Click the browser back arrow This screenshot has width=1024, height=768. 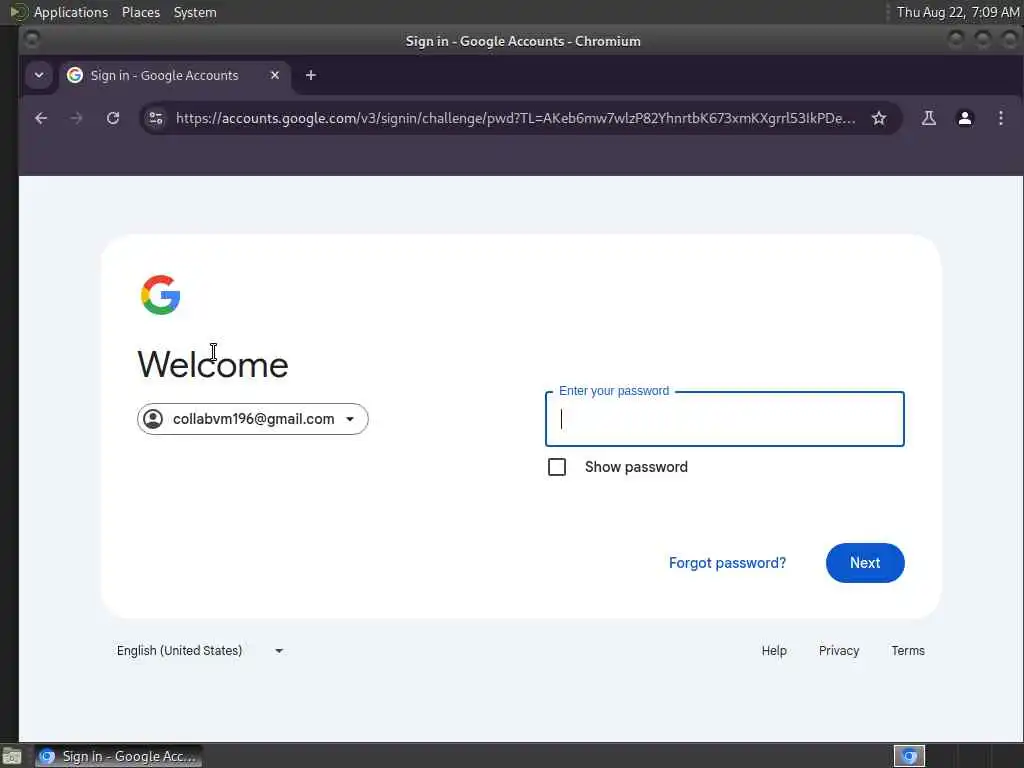[41, 118]
